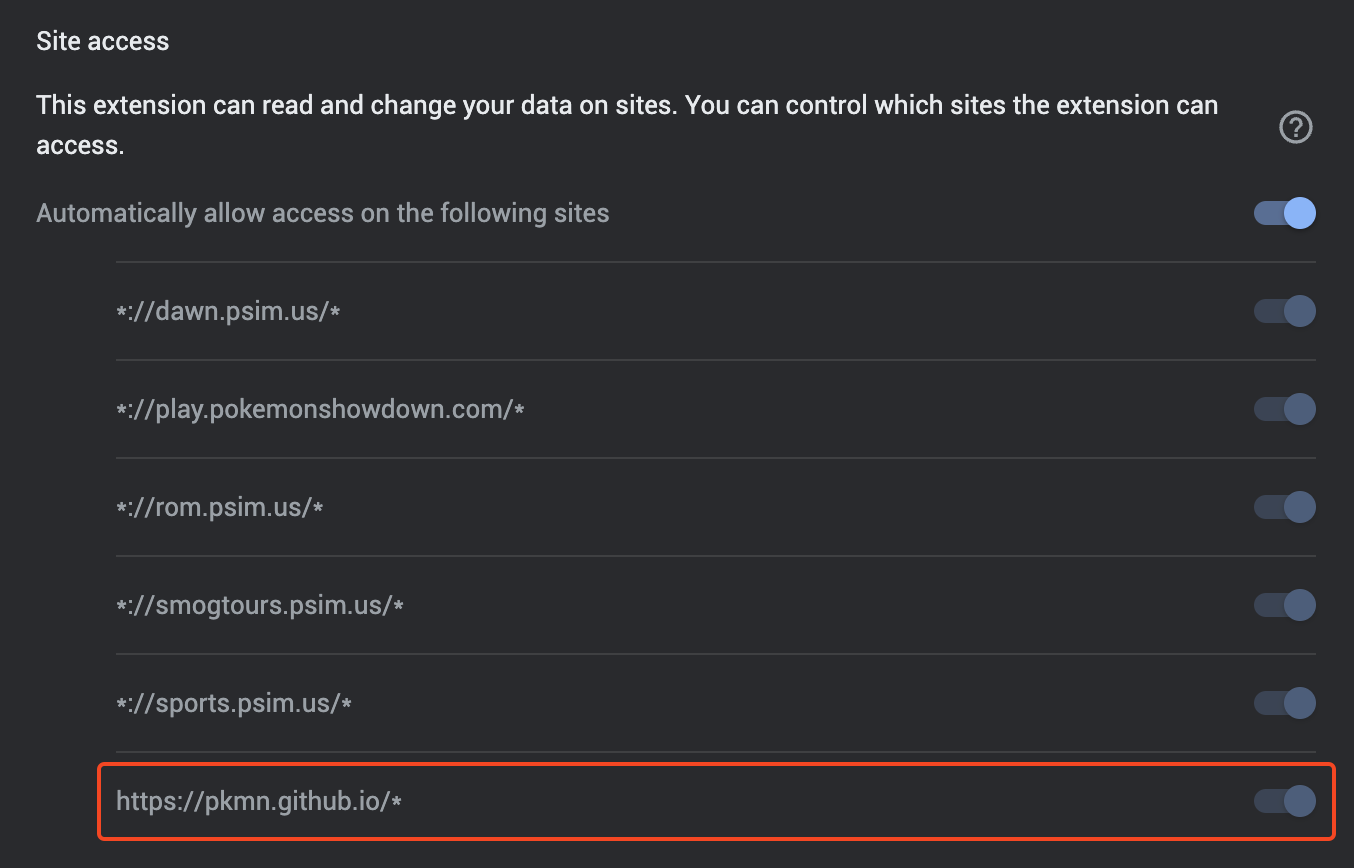Click the "Site access" section heading

(x=103, y=42)
